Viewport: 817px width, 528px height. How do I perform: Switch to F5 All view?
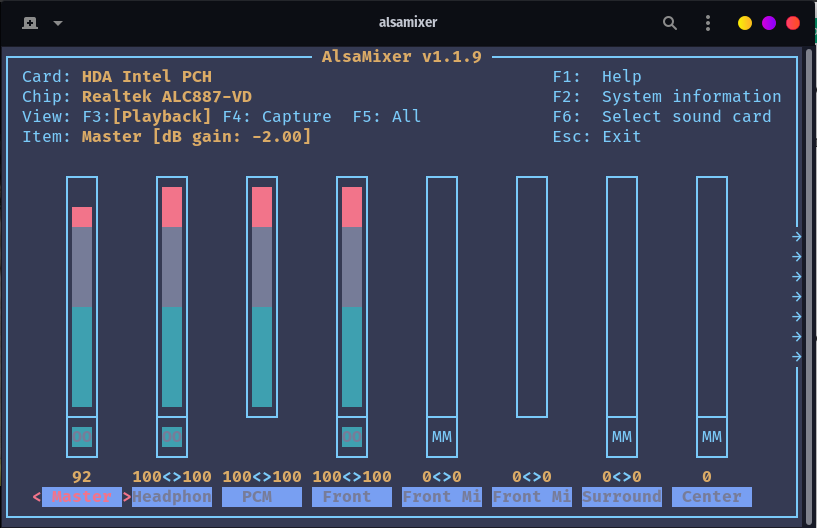[x=387, y=116]
